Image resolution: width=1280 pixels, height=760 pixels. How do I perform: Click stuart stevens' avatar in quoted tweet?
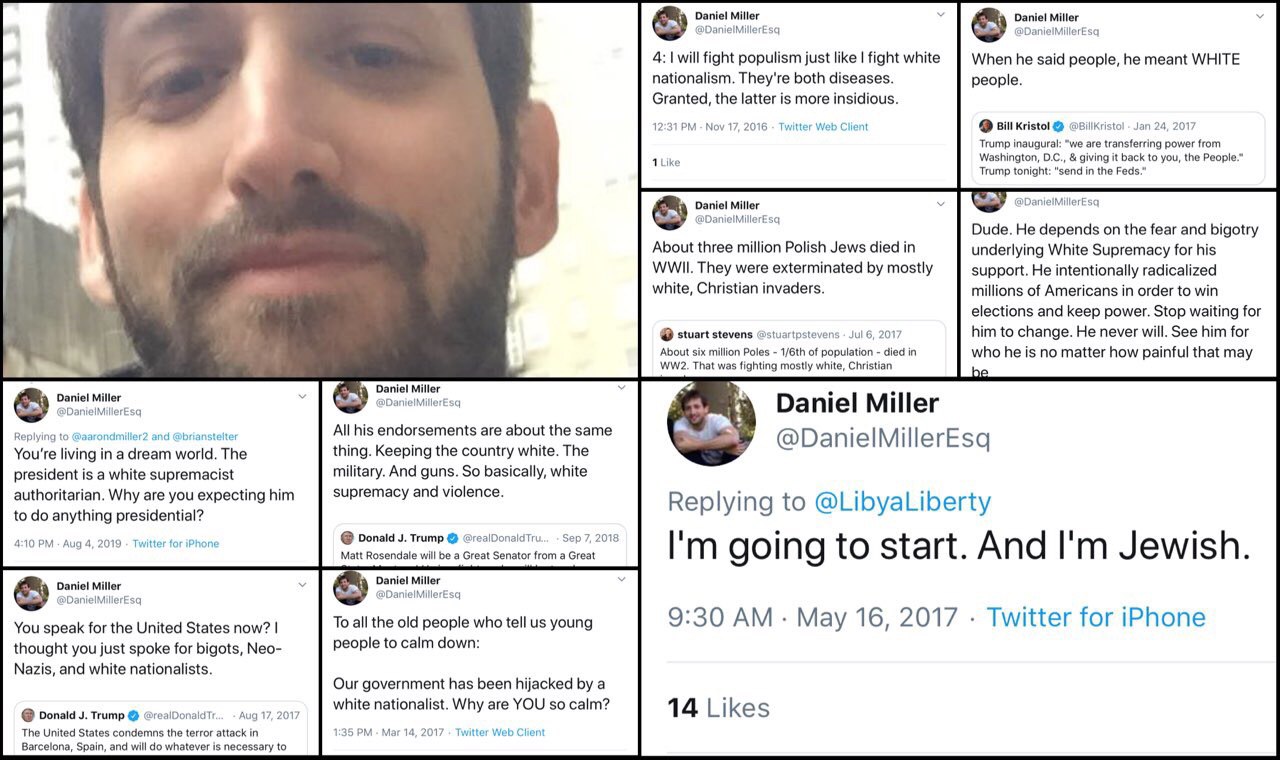(x=667, y=334)
